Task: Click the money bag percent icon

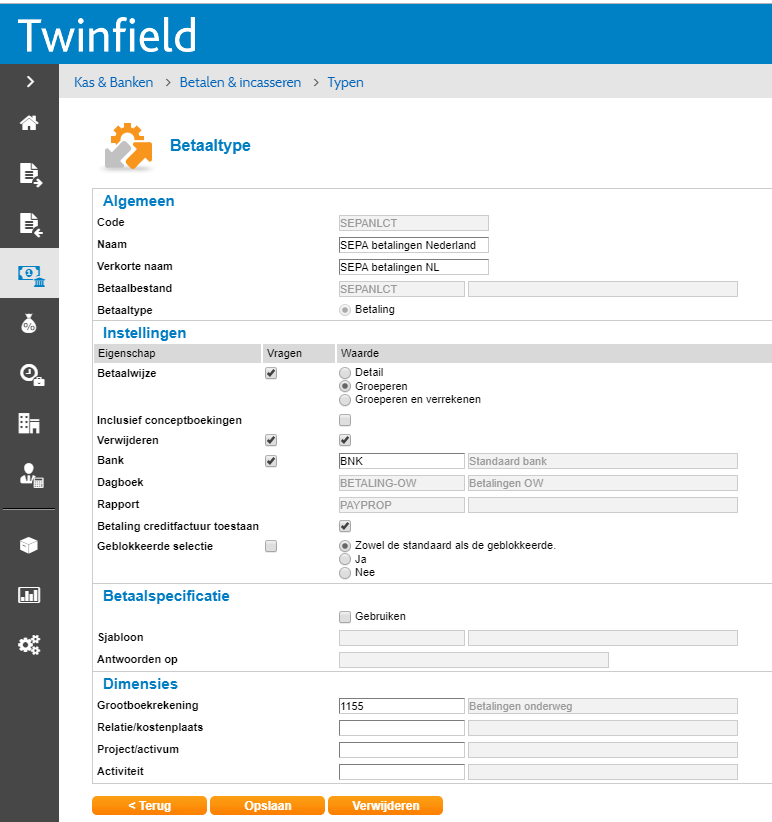Action: click(29, 324)
